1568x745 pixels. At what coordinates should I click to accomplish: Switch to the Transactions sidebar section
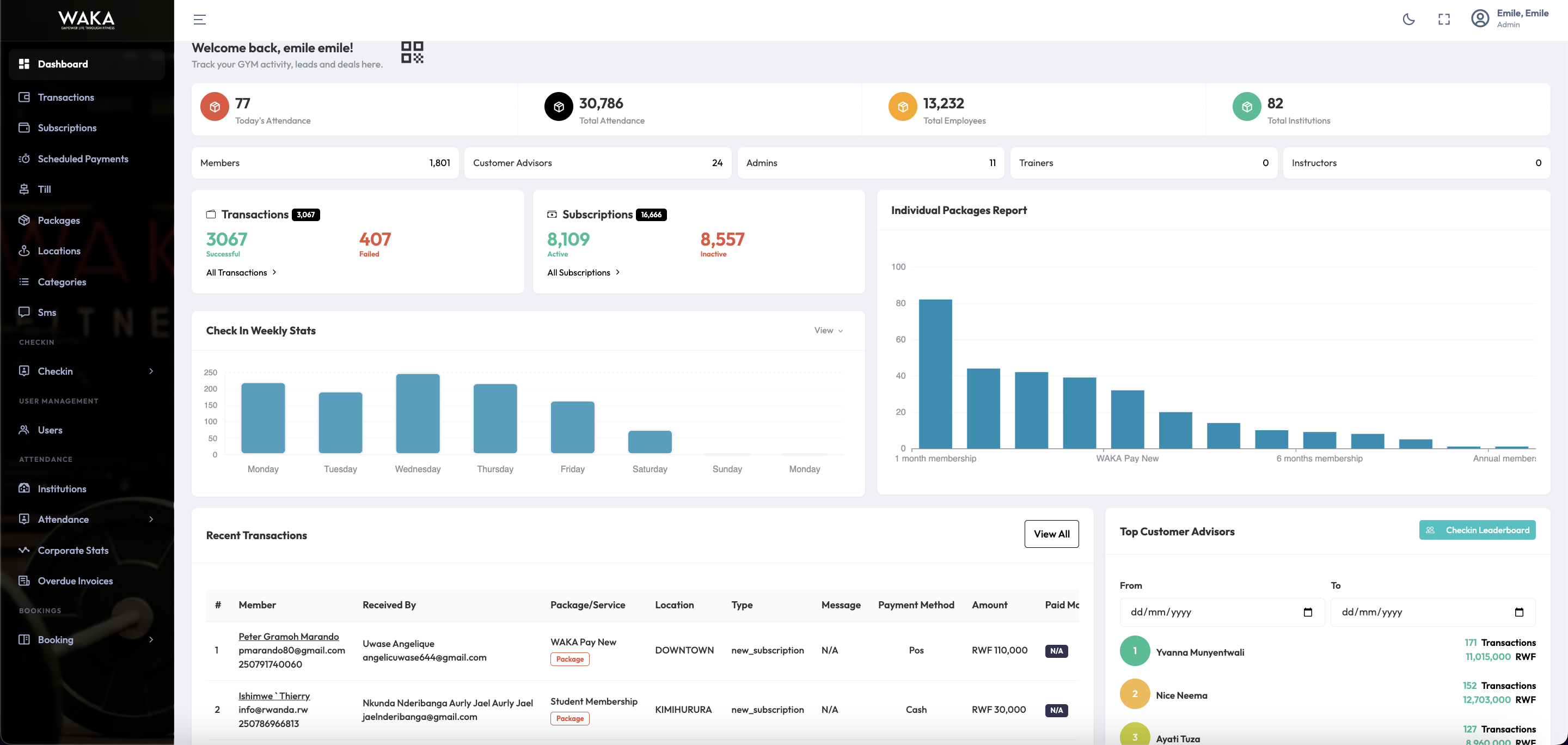(65, 97)
